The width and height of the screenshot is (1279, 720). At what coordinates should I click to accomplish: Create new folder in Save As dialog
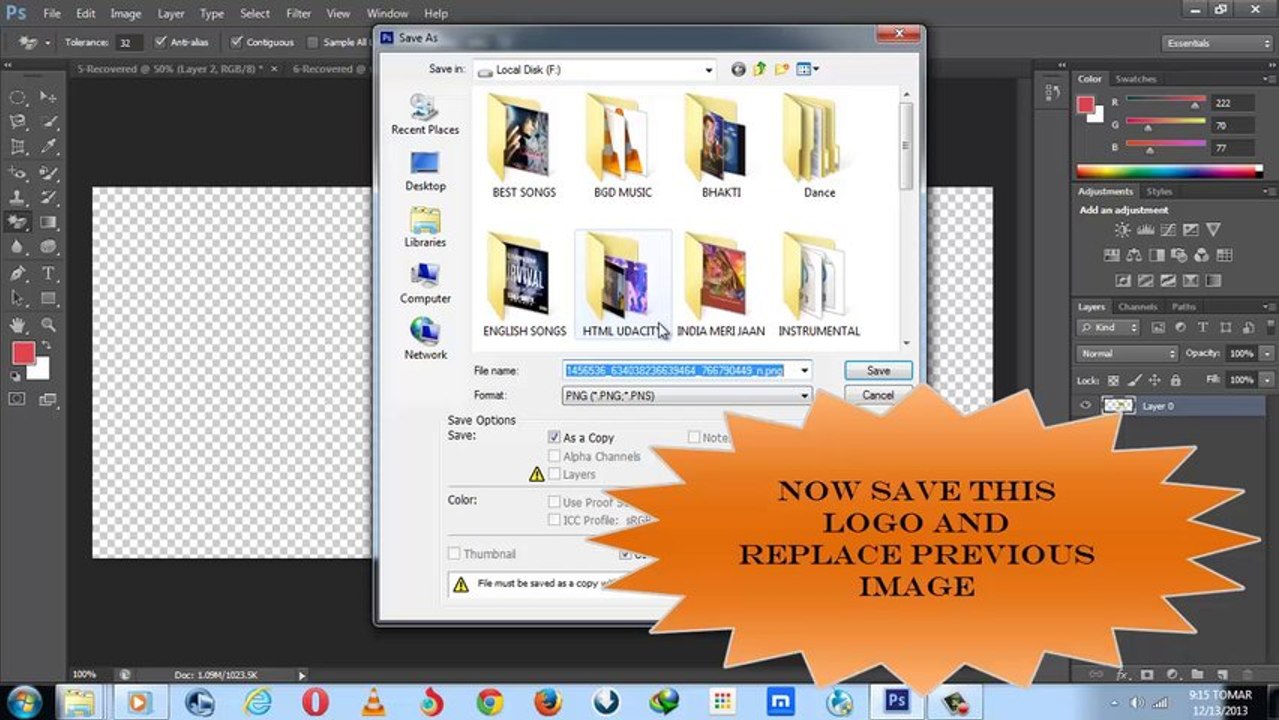[x=781, y=69]
